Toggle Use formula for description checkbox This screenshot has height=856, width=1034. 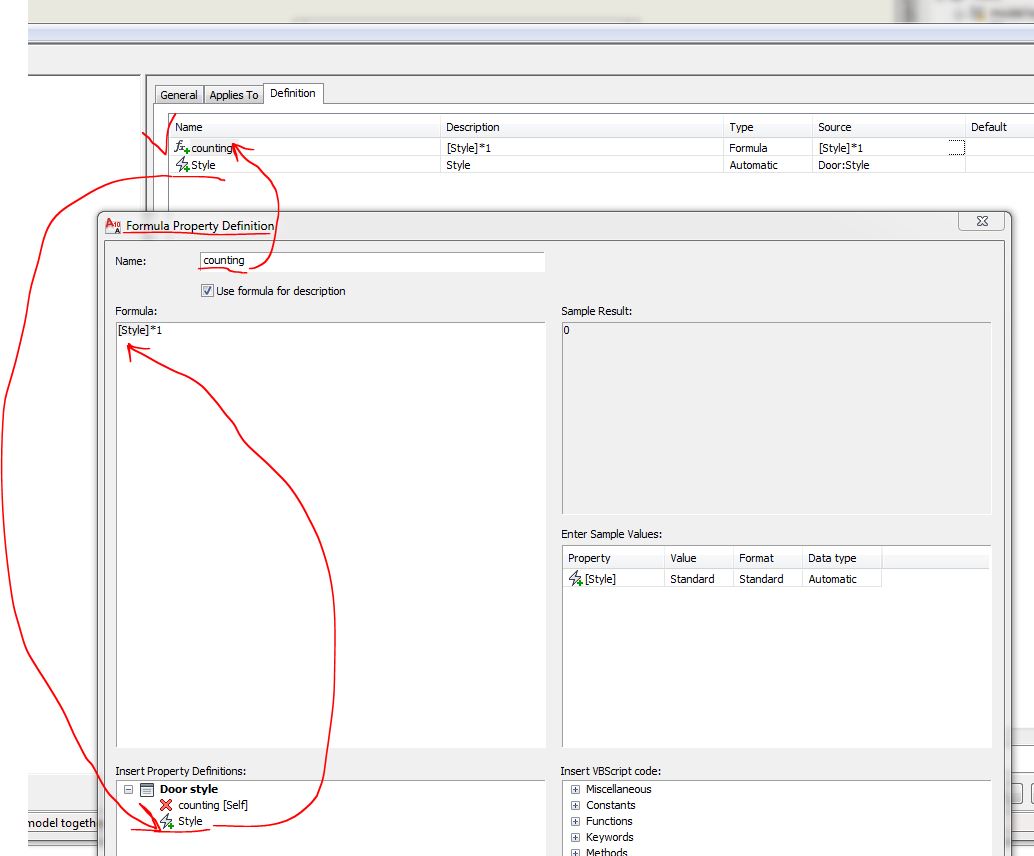207,290
